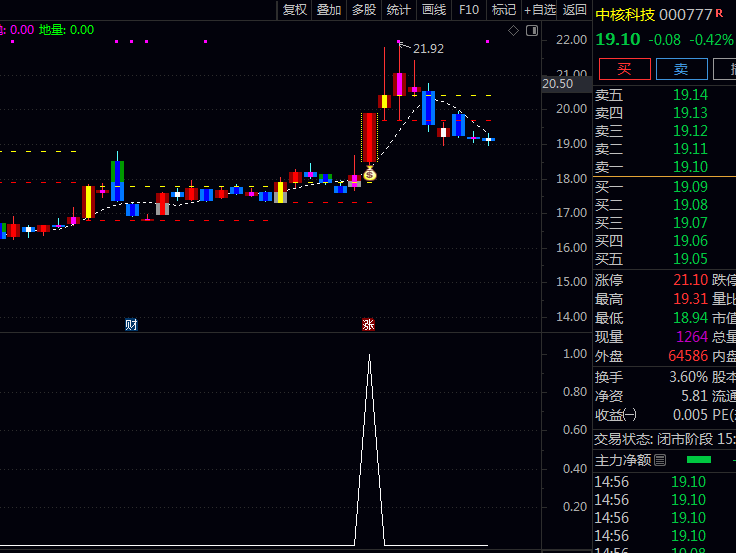This screenshot has height=553, width=736.
Task: Select the 卖一 price 19.10
Action: click(690, 167)
